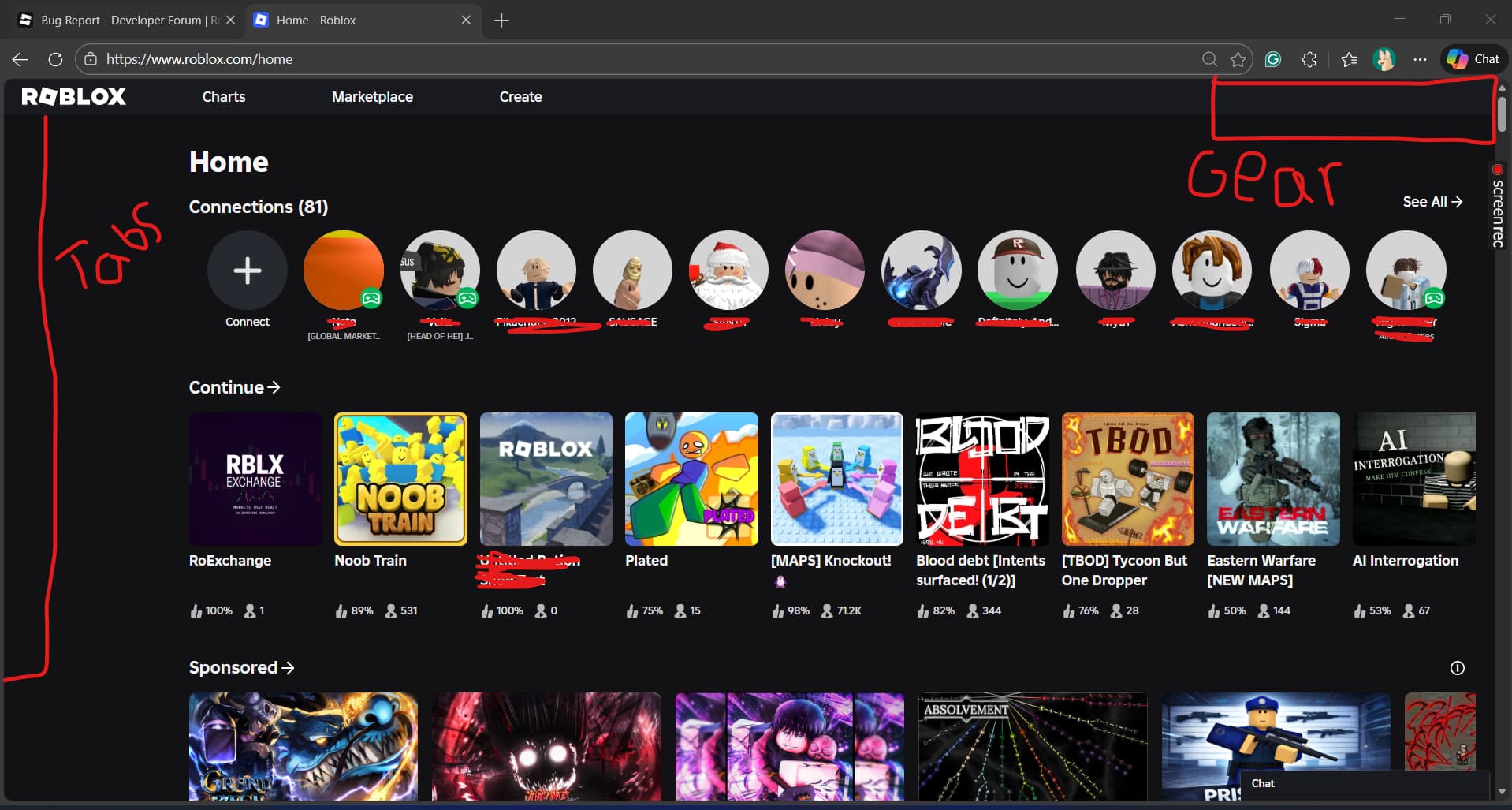Image resolution: width=1512 pixels, height=810 pixels.
Task: Click the [HEAD OF HEI] J... presence text
Action: point(440,336)
